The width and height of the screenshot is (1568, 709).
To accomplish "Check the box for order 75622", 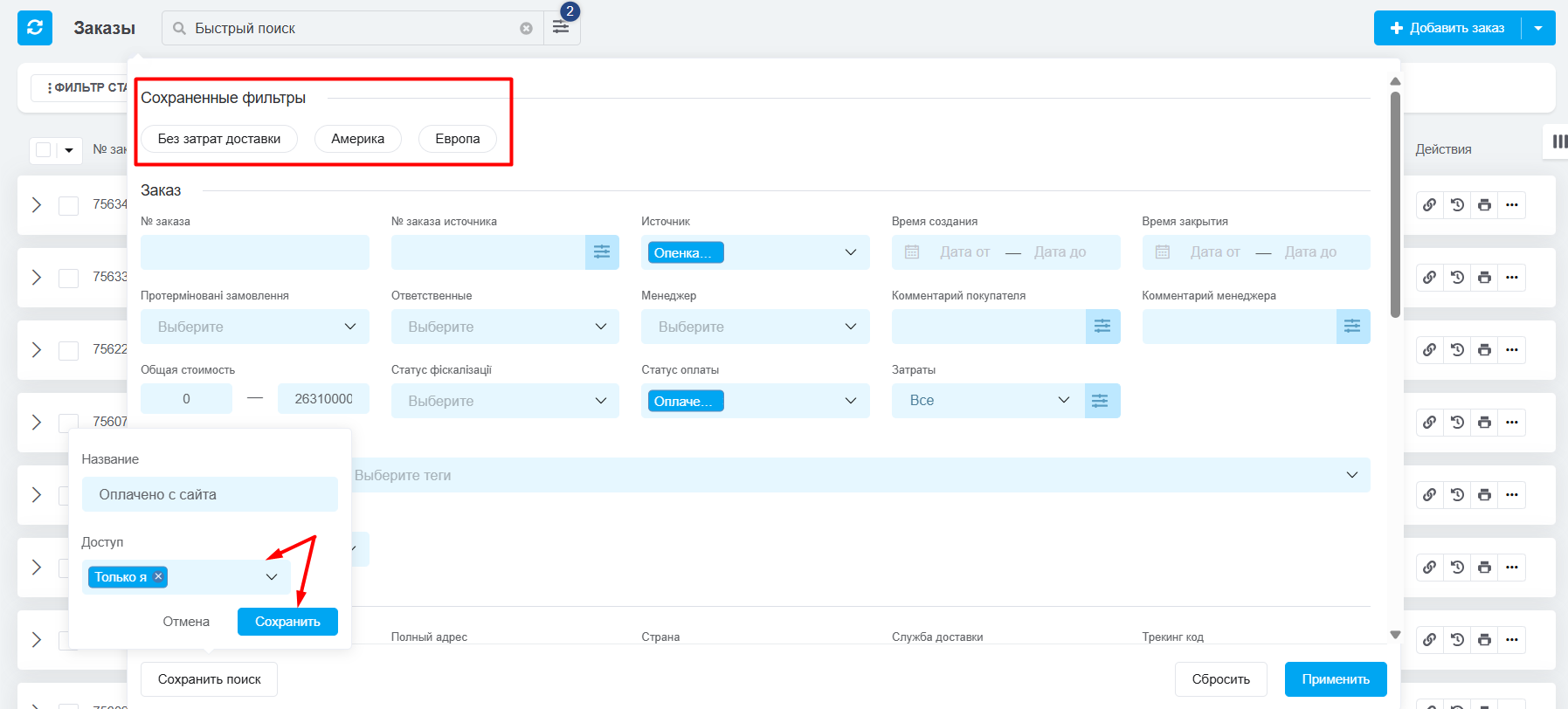I will 68,350.
